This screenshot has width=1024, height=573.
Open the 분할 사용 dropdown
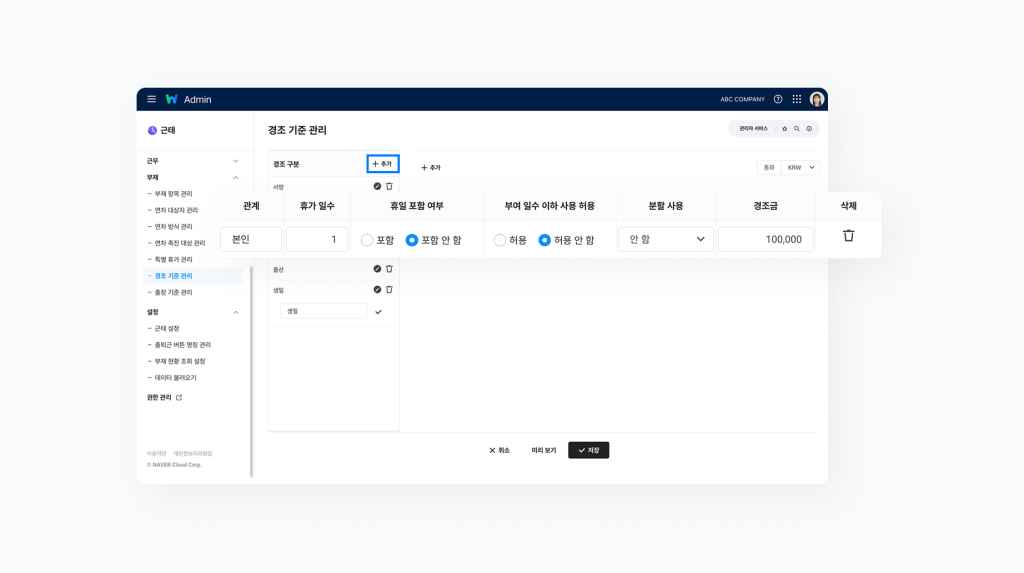[x=666, y=239]
